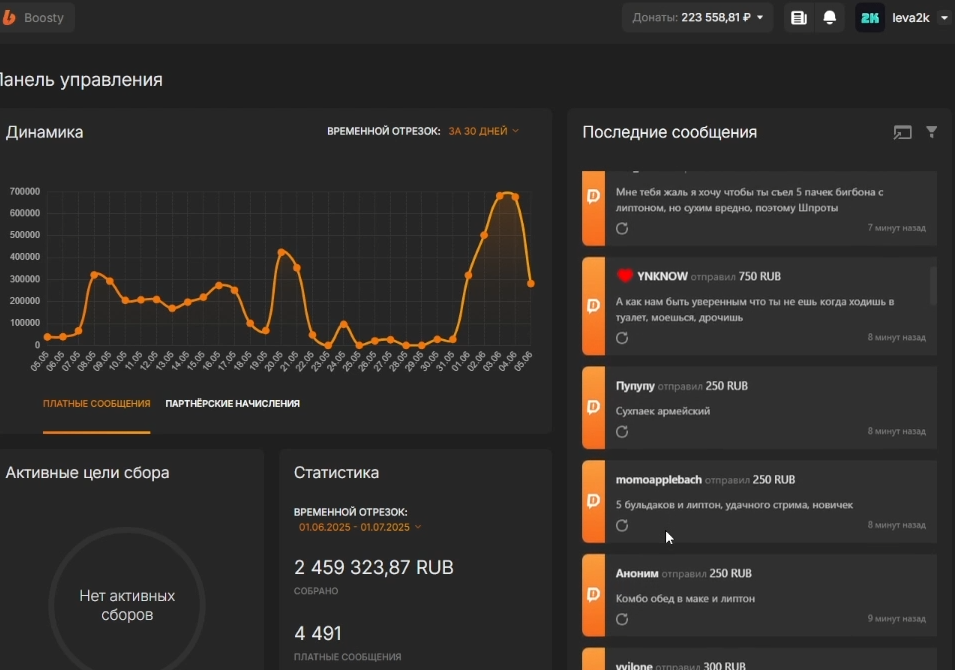Click the 2K profile avatar
Screen dimensions: 955x670
click(x=870, y=18)
